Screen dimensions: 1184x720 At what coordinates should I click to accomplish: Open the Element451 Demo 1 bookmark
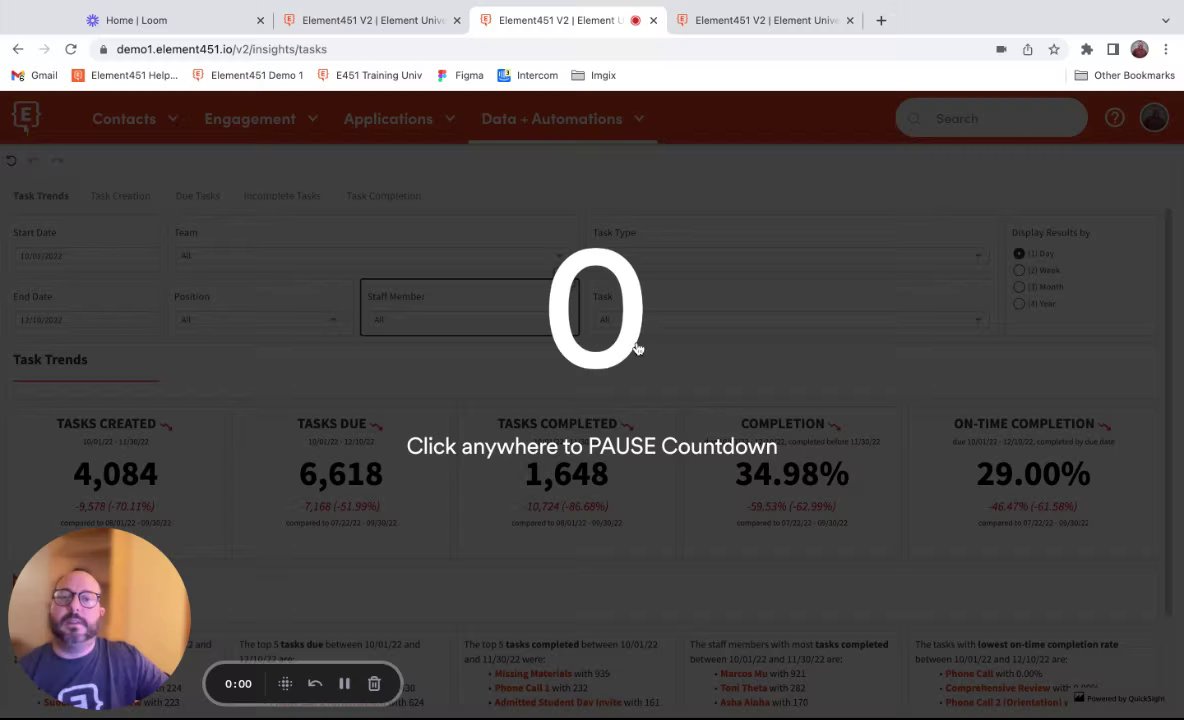point(248,75)
